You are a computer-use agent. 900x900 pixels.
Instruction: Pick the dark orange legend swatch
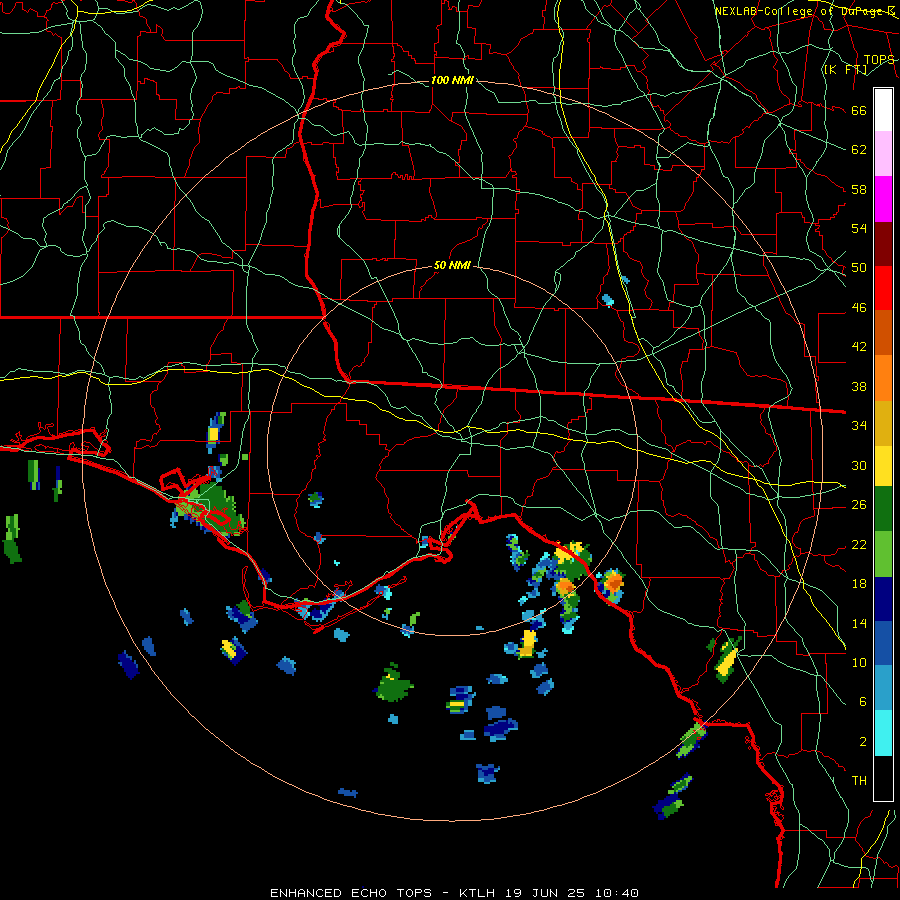tap(883, 333)
